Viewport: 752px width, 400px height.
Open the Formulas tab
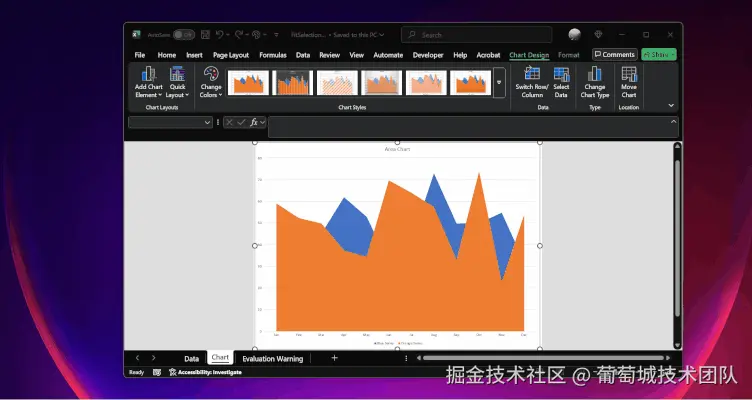pos(273,55)
